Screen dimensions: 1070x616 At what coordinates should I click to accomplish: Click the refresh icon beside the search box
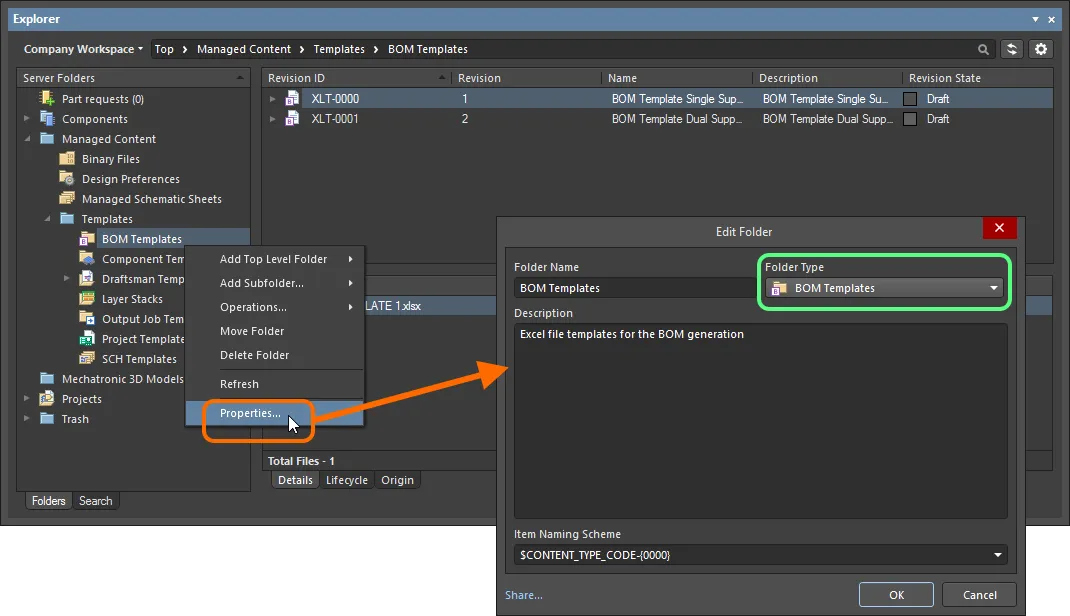click(x=1013, y=49)
